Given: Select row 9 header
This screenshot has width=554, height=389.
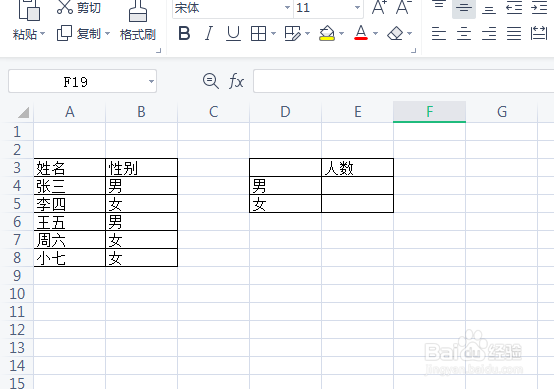Looking at the screenshot, I should point(17,276).
